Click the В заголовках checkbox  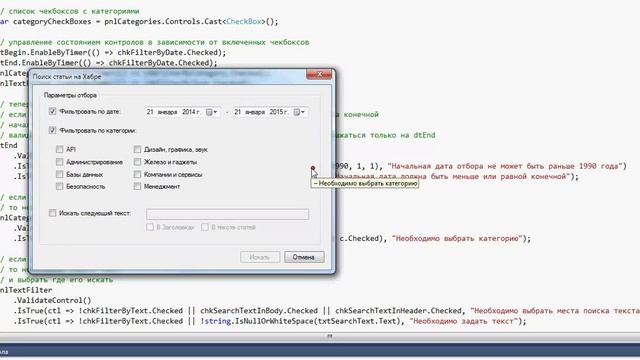(x=150, y=227)
